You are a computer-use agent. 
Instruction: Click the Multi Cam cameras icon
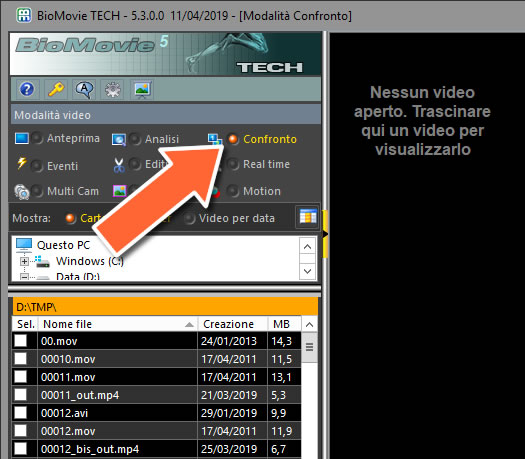point(22,192)
